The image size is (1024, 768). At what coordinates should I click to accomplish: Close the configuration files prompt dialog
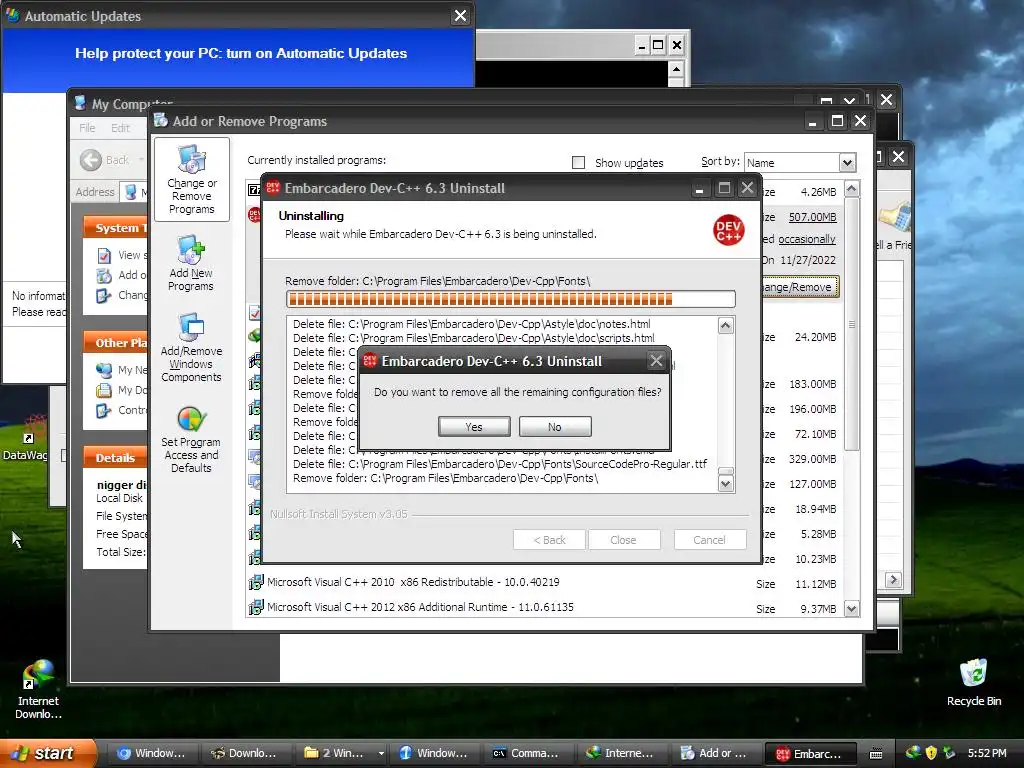656,360
